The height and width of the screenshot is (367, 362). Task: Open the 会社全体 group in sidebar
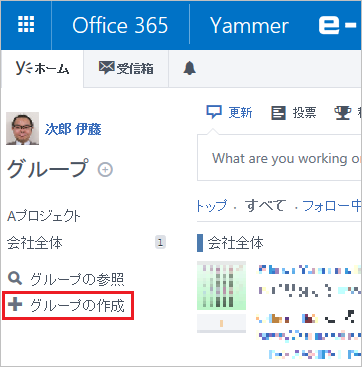pos(35,243)
